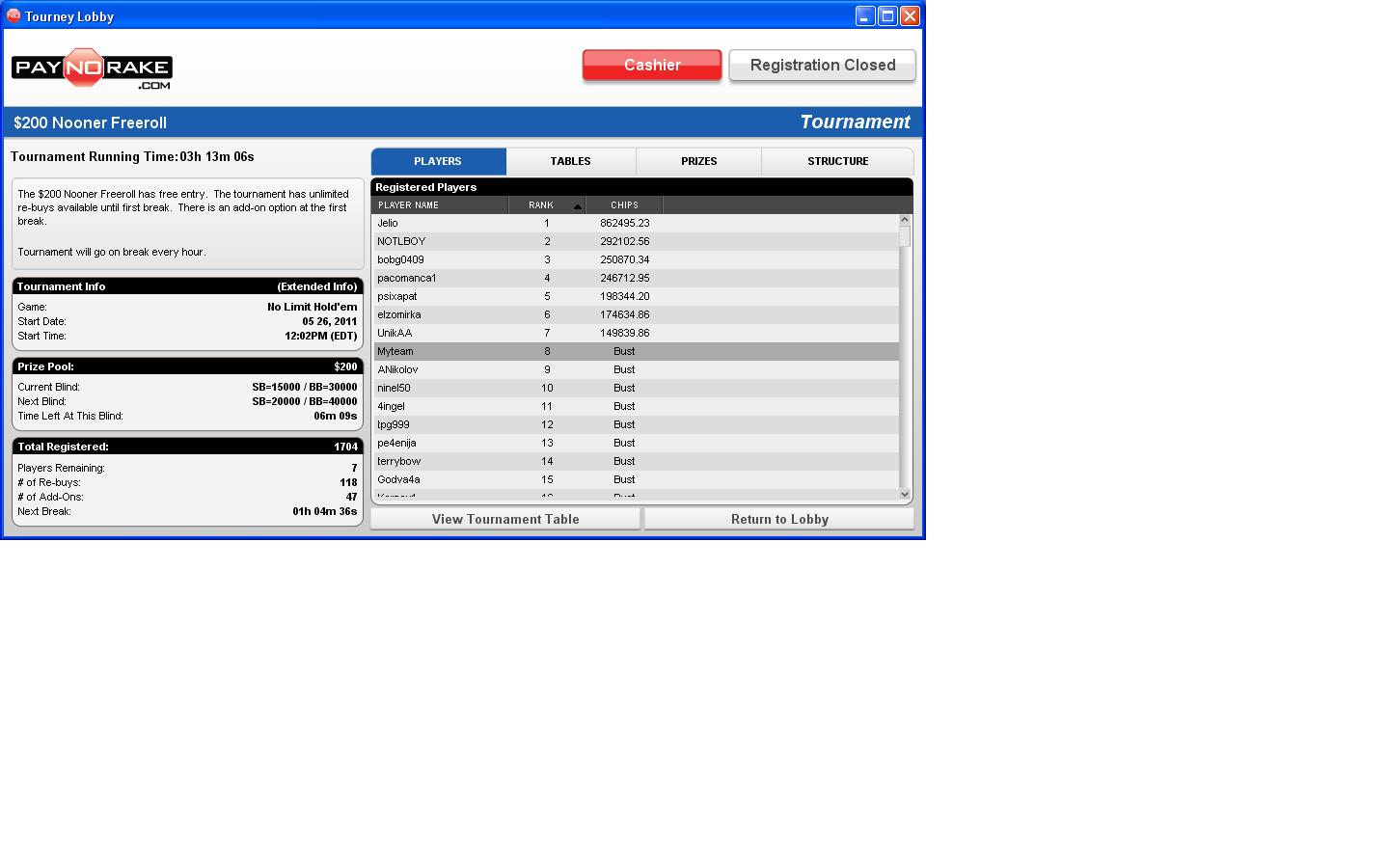Close the Tourney Lobby window
This screenshot has height=868, width=1389.
910,15
